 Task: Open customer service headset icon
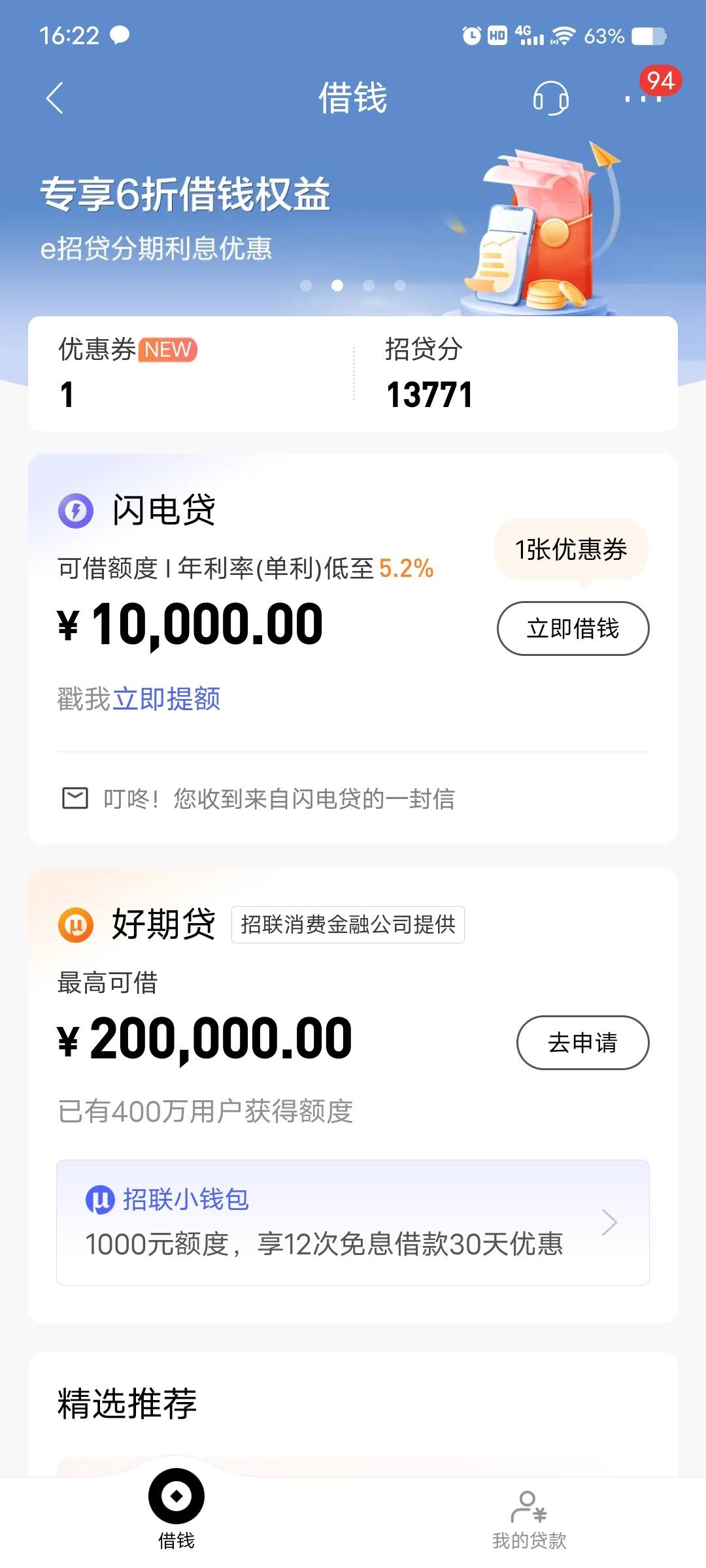(x=550, y=98)
